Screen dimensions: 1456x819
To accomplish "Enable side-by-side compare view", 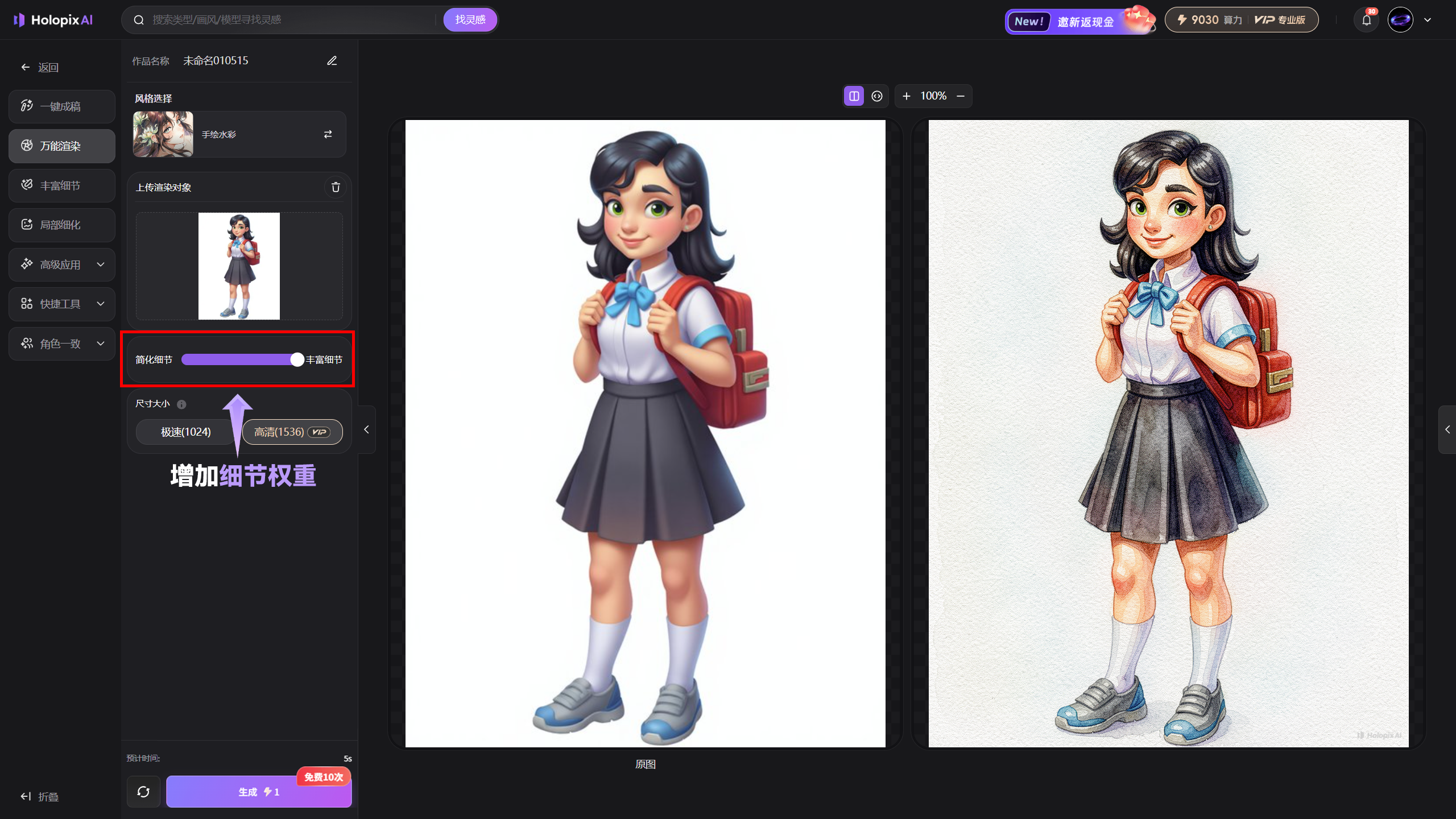I will [854, 96].
